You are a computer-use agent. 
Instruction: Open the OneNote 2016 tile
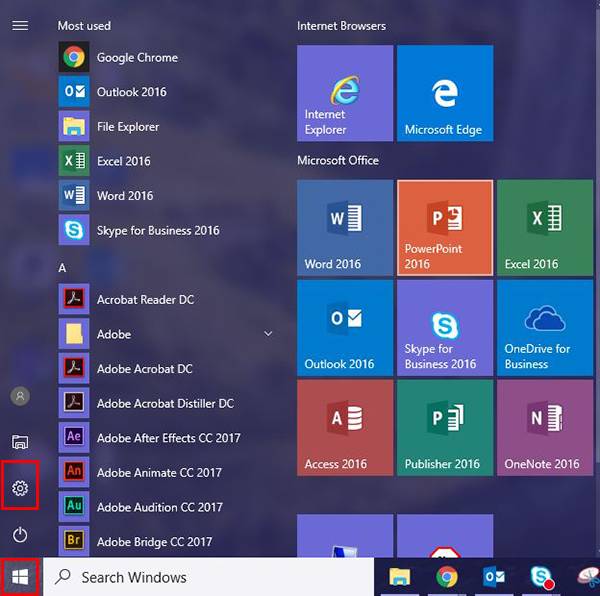545,428
